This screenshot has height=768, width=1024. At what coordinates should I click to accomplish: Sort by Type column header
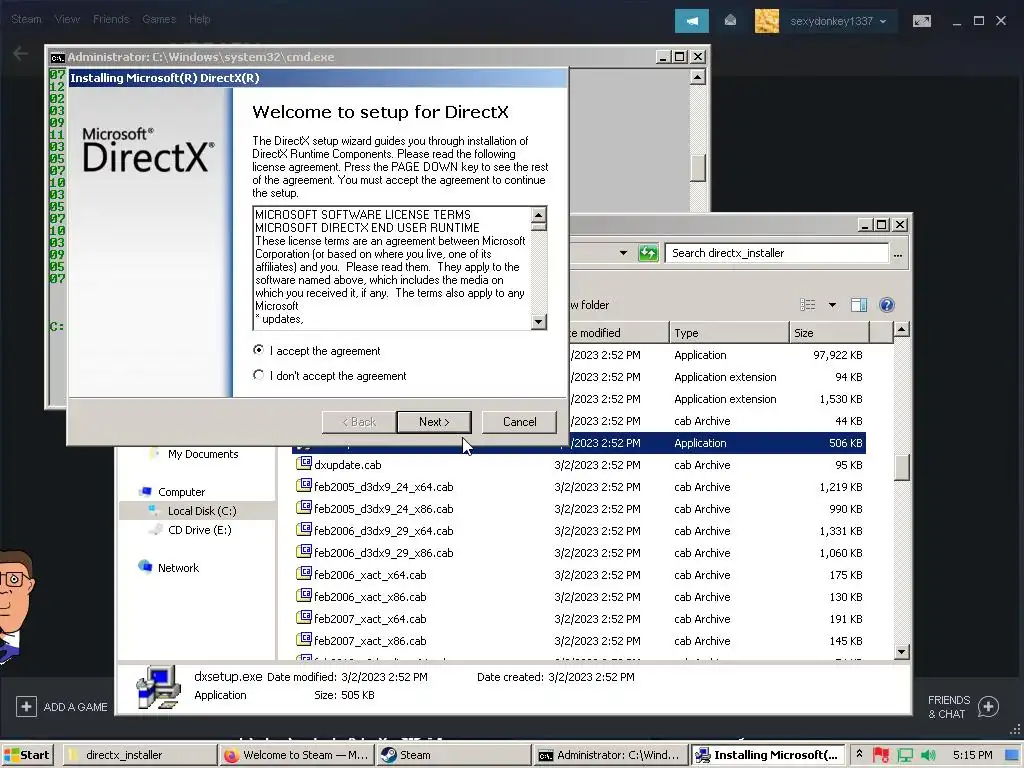(729, 332)
